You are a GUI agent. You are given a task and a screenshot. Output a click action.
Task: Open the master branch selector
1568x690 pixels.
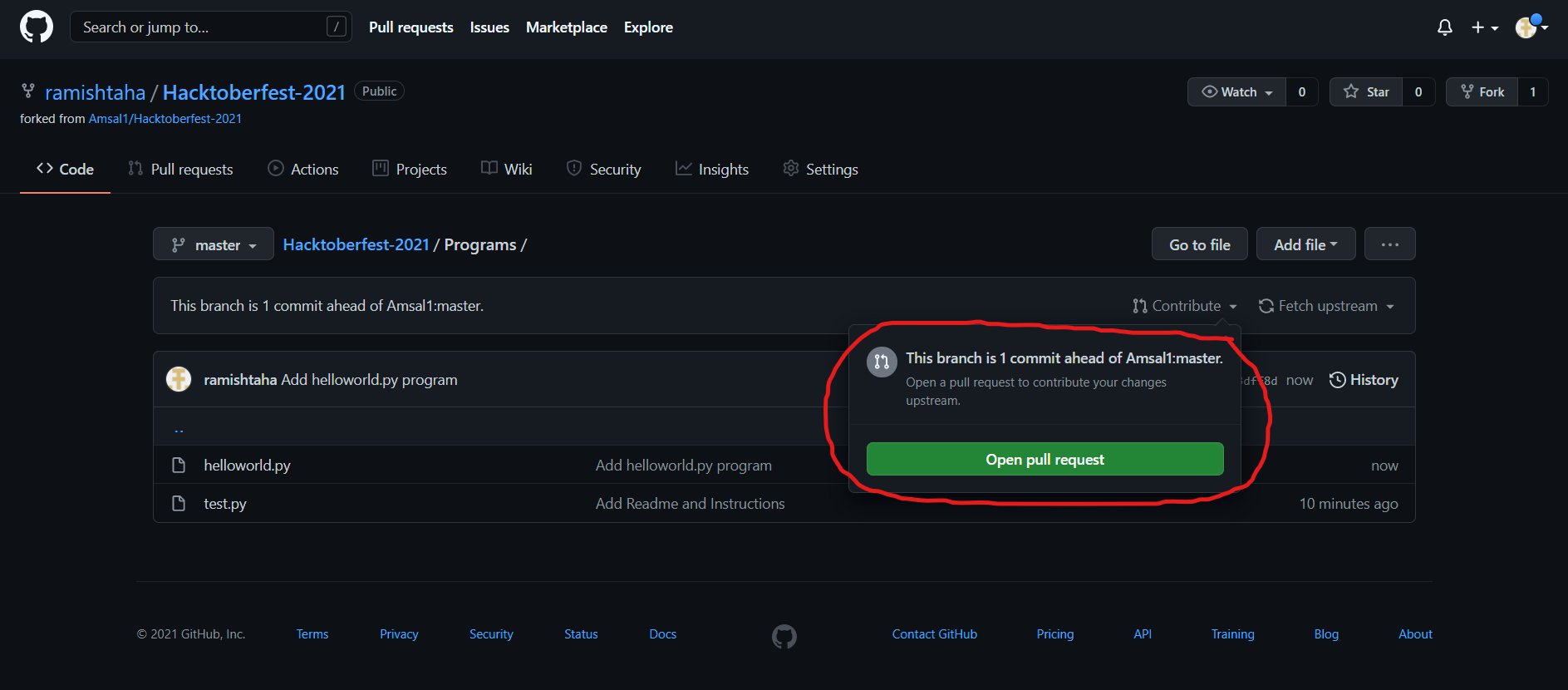pos(214,244)
